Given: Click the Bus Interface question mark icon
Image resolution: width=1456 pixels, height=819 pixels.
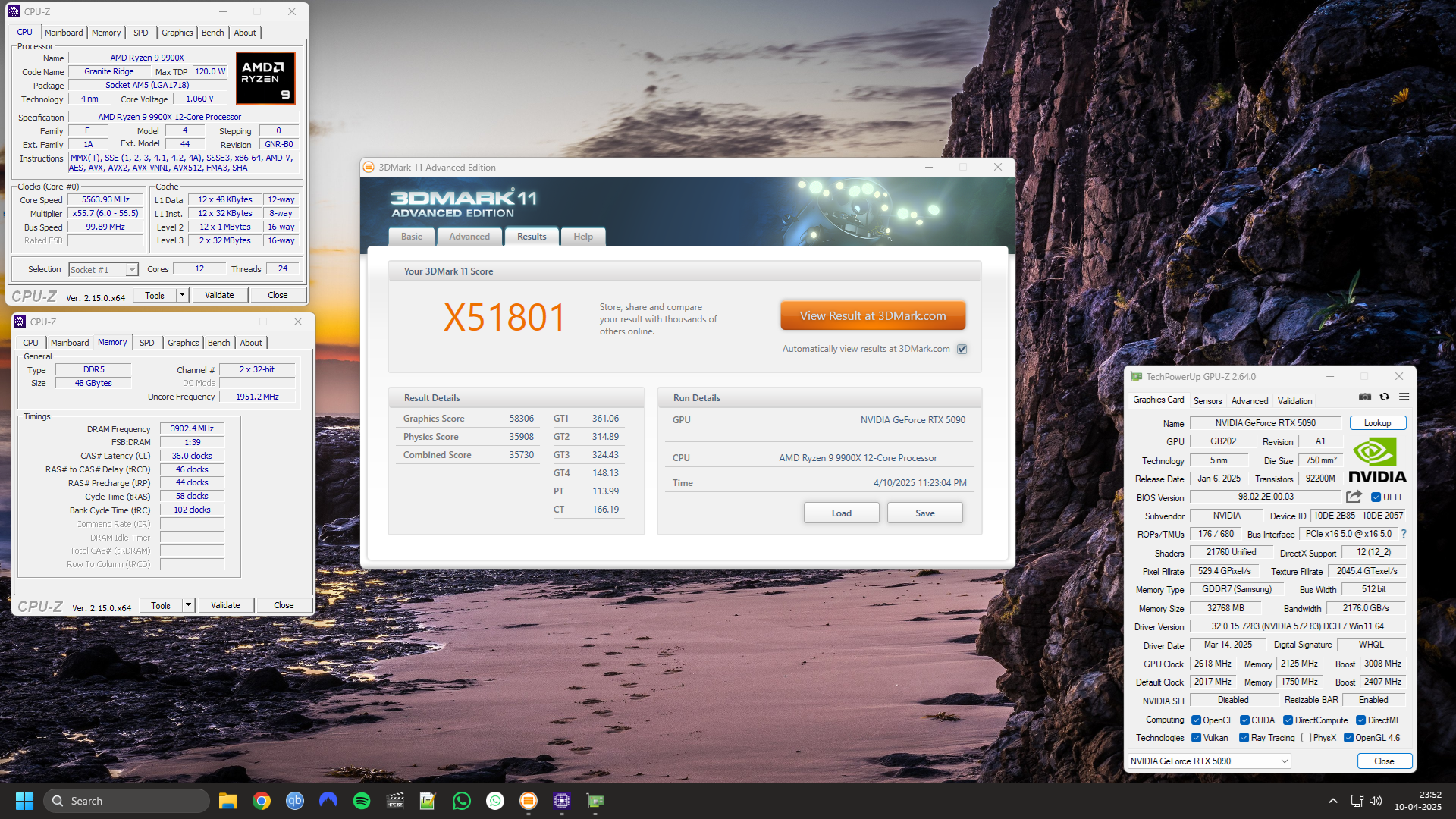Looking at the screenshot, I should [x=1404, y=534].
